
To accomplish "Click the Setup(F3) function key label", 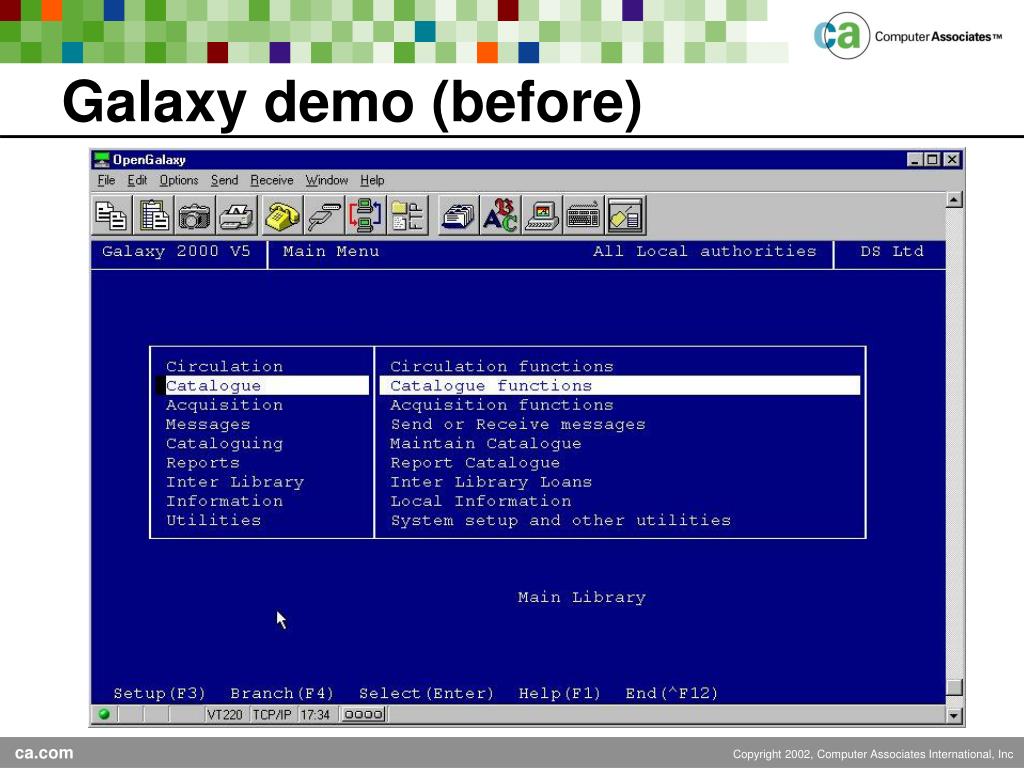I will (159, 694).
